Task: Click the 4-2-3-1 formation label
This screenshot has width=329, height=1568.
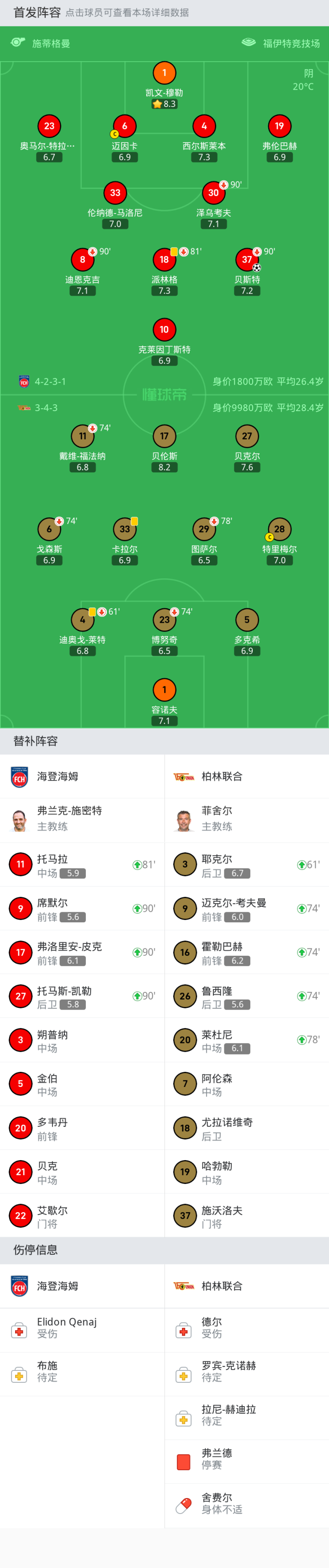Action: point(50,382)
